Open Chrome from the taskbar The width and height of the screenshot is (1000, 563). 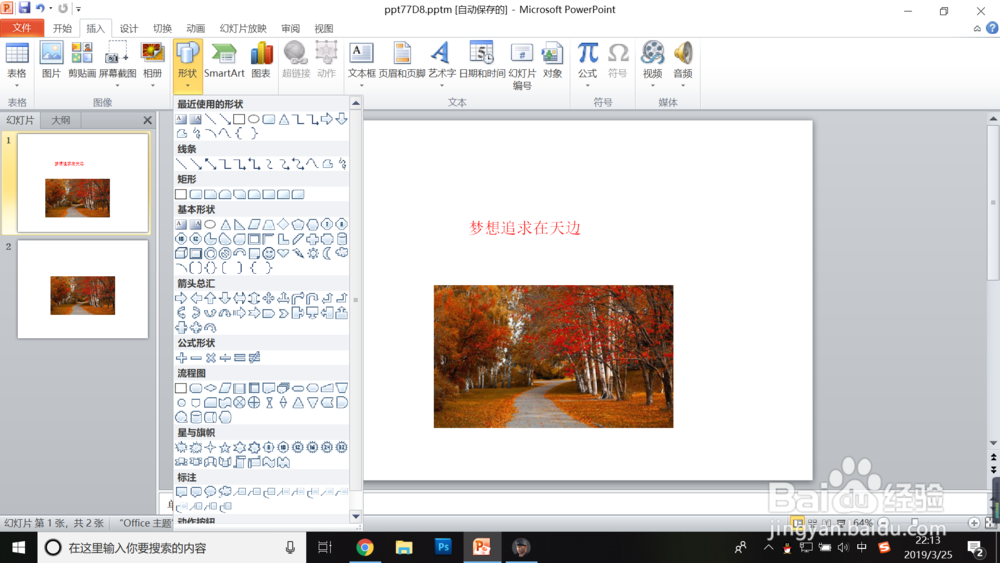click(365, 547)
